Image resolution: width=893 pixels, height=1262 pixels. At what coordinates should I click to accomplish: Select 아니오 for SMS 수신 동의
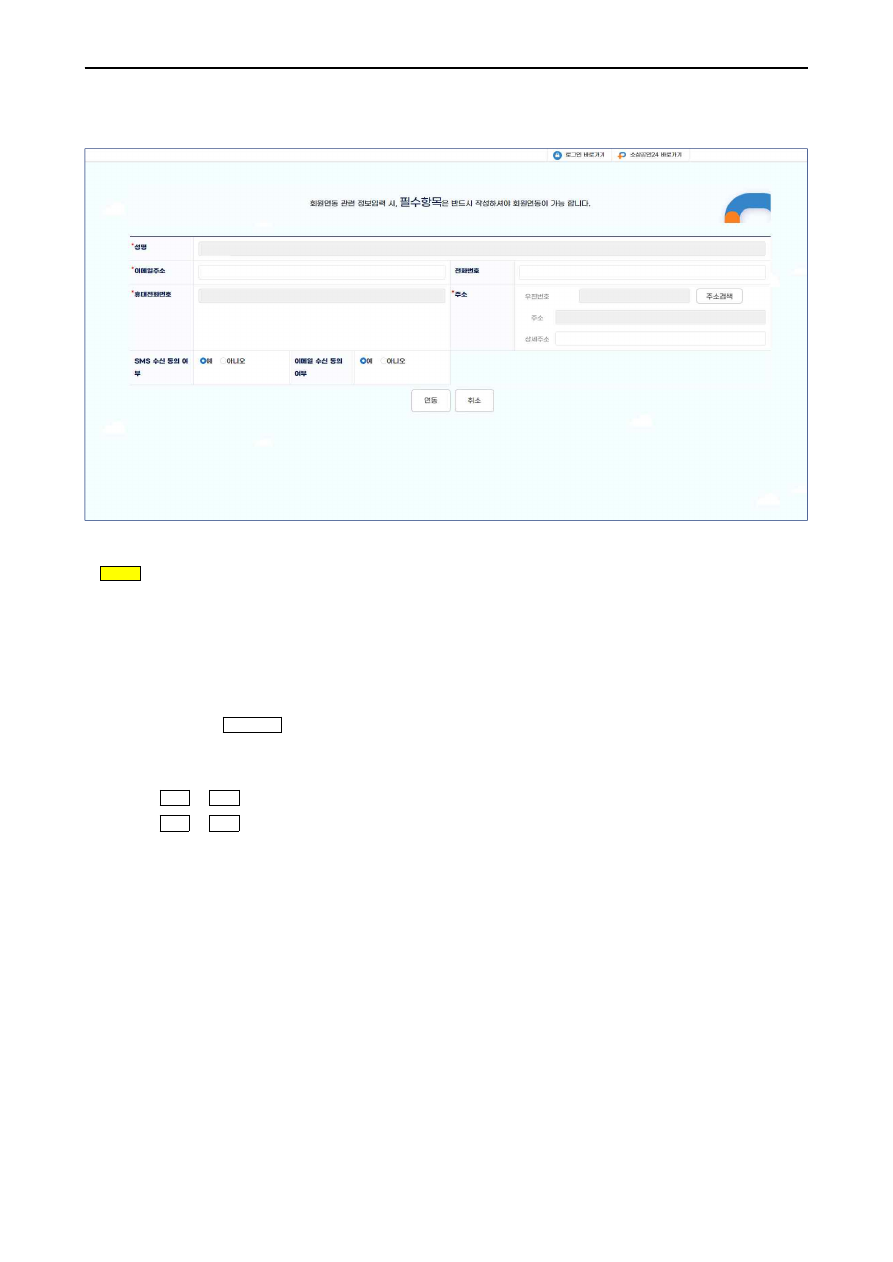point(223,360)
